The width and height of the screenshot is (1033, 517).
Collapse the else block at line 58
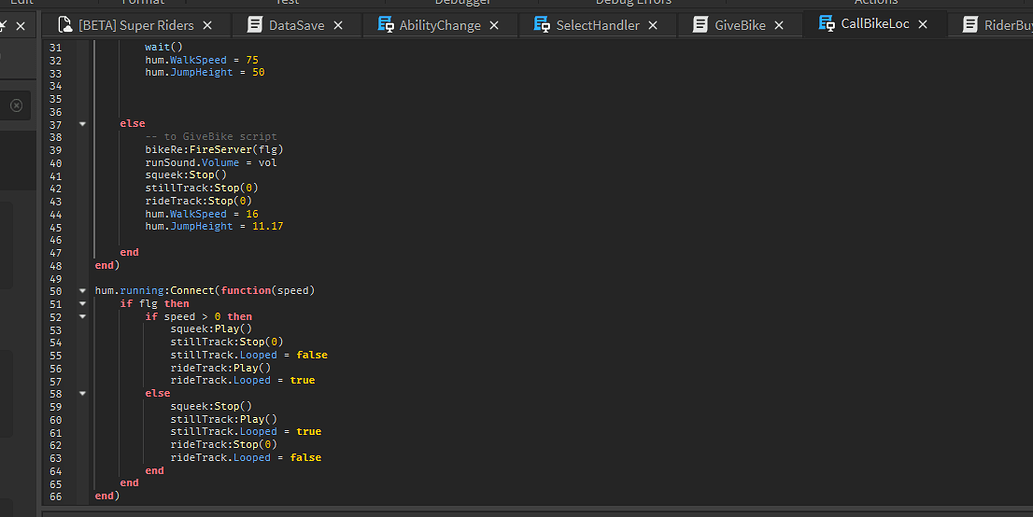click(x=82, y=393)
